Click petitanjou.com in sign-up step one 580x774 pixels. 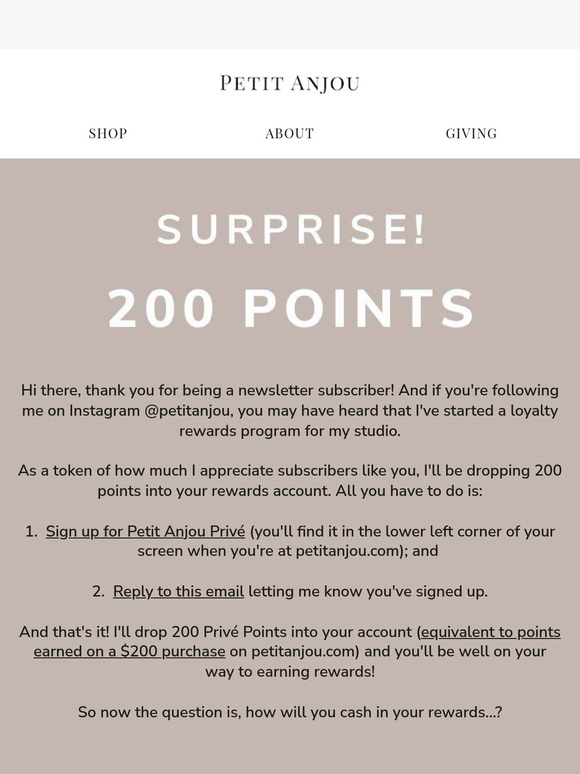[348, 551]
